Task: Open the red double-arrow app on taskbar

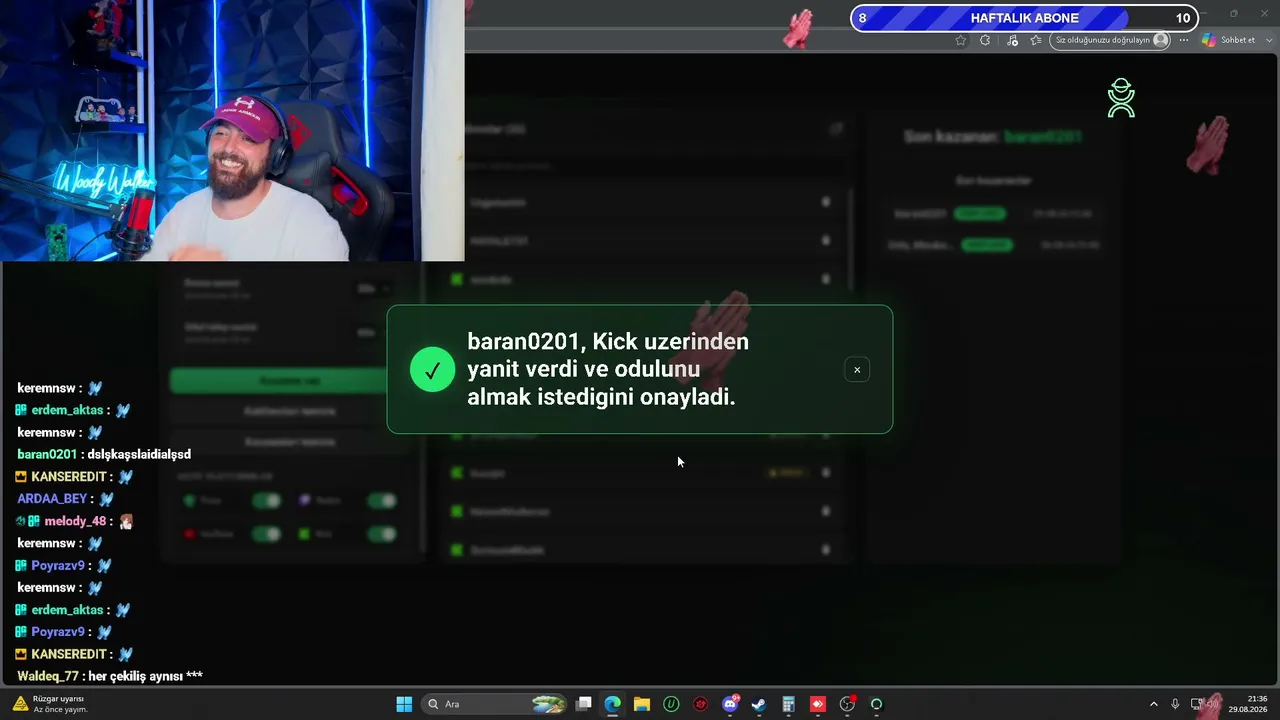Action: (x=818, y=704)
